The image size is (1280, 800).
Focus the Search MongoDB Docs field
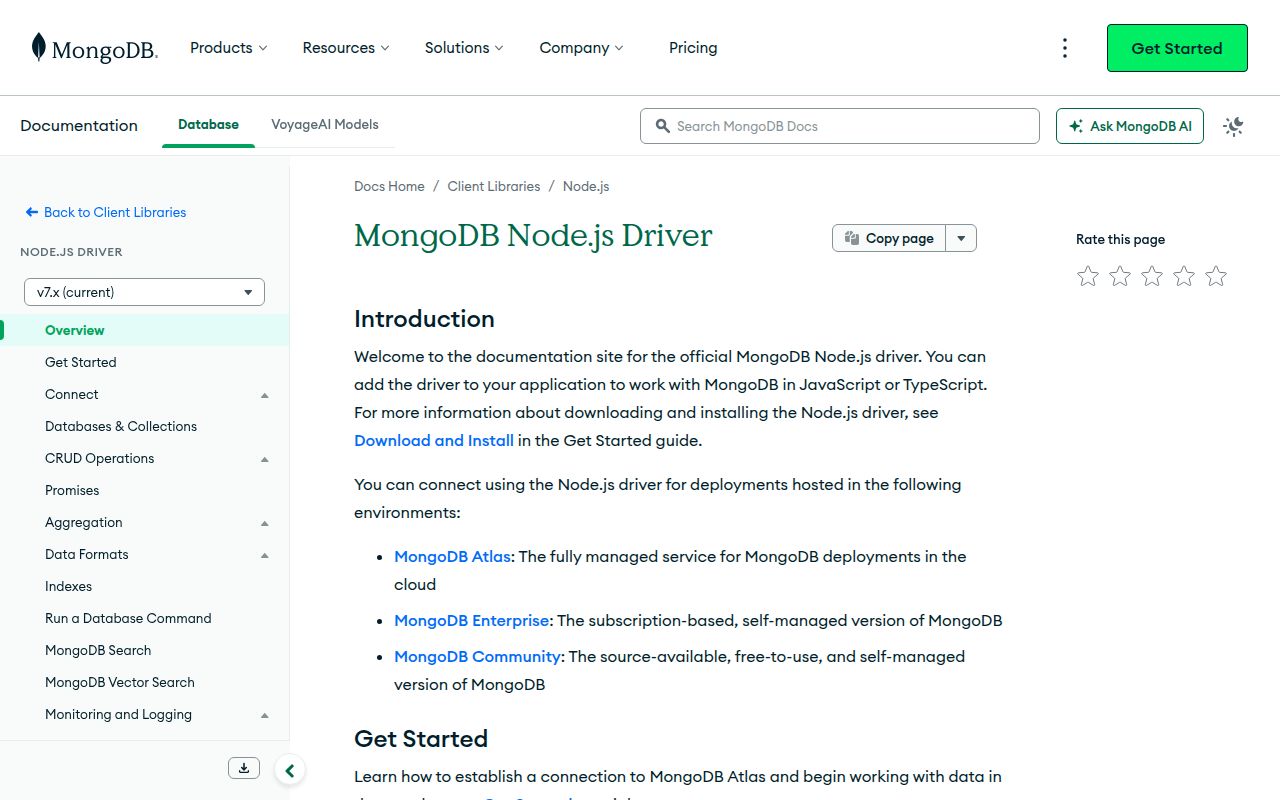840,126
